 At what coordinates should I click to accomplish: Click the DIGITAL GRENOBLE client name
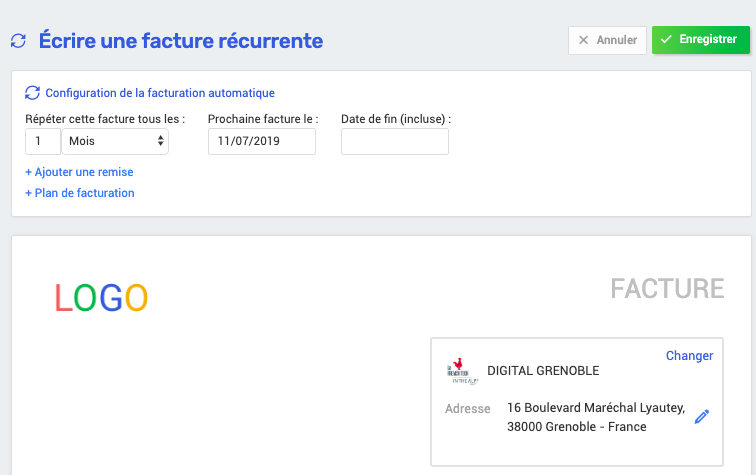click(x=543, y=371)
